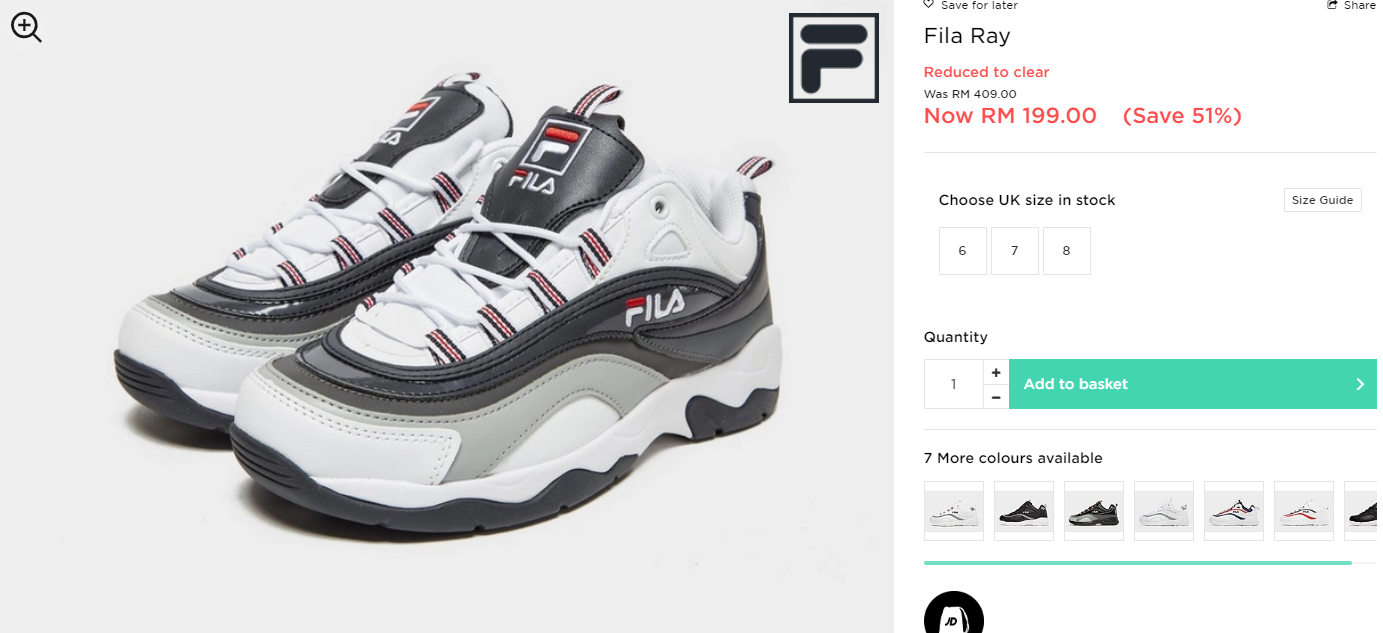Choose the black colour variant thumbnail
The image size is (1383, 633).
click(x=1024, y=511)
